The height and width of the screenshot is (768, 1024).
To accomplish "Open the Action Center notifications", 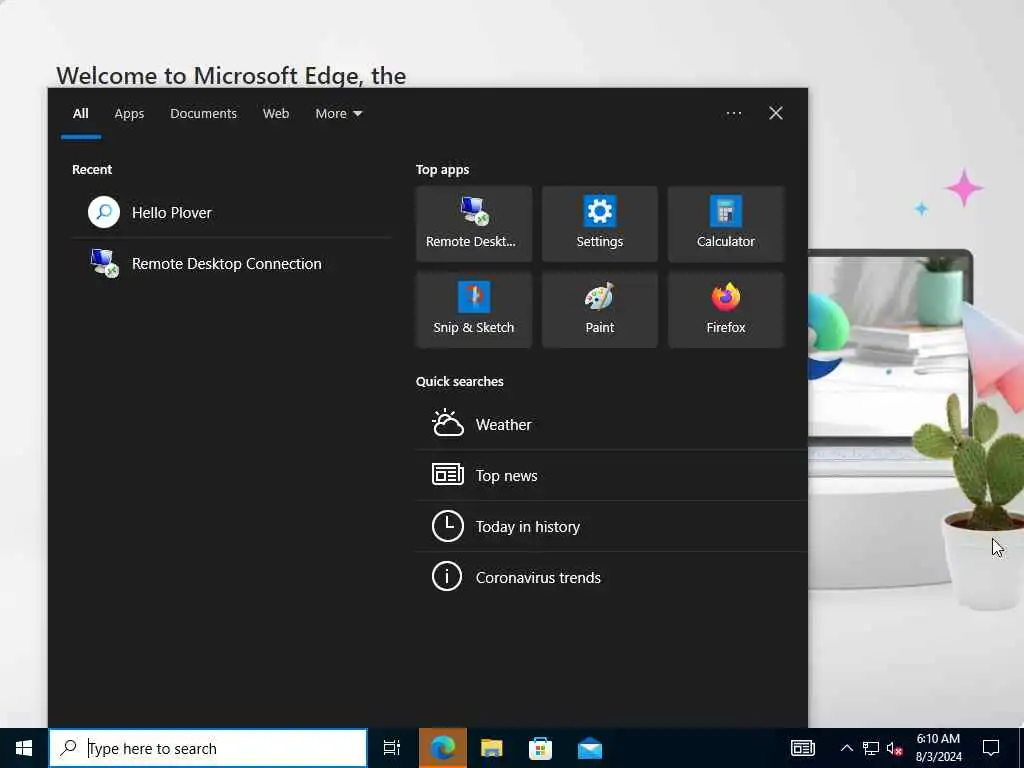I will 991,748.
